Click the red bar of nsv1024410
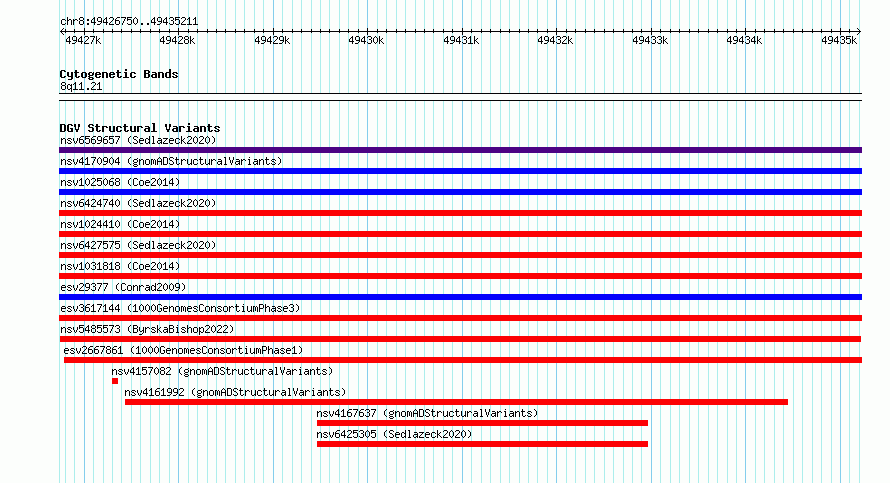 [460, 234]
